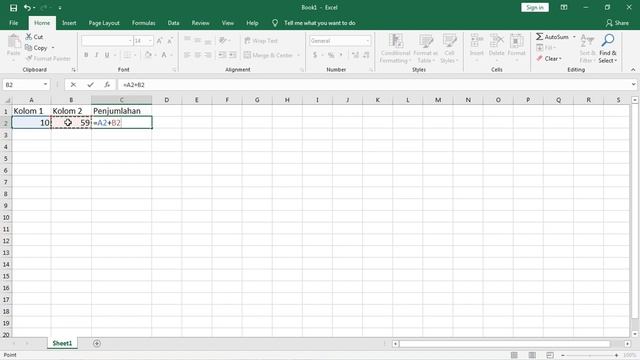Click the Copy button
Viewport: 640px width, 360px height.
(x=36, y=48)
